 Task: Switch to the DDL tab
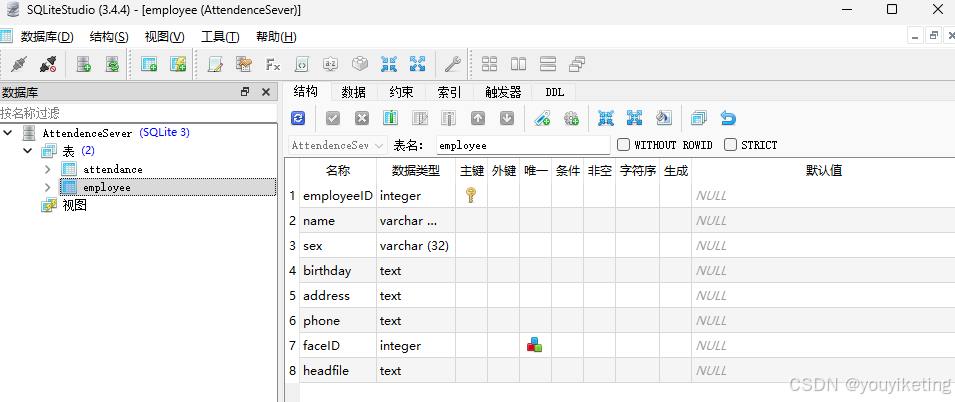tap(554, 92)
